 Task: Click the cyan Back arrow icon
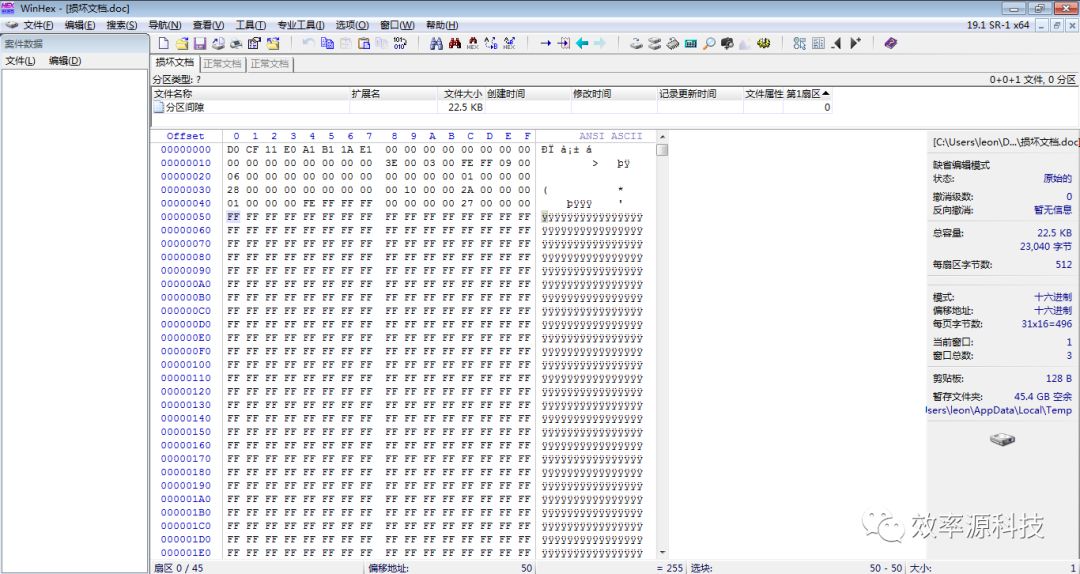582,43
